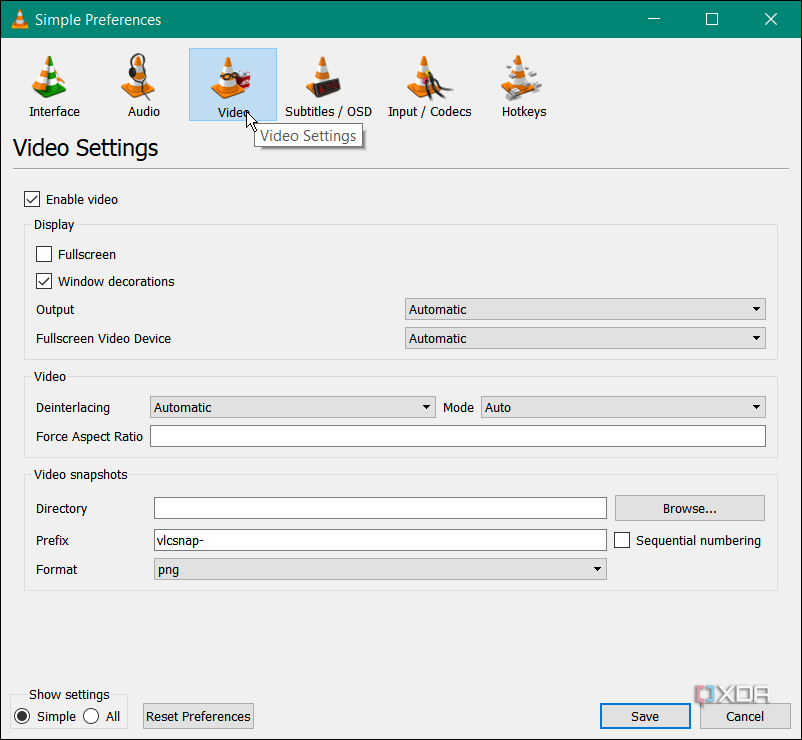
Task: Click the VLC cone icon in title bar
Action: point(19,19)
